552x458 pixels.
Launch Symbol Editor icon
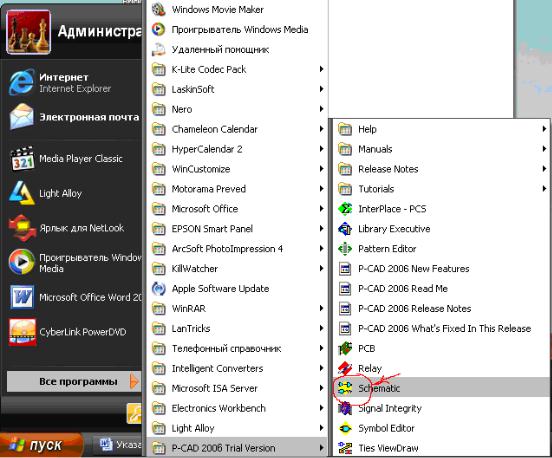point(345,428)
